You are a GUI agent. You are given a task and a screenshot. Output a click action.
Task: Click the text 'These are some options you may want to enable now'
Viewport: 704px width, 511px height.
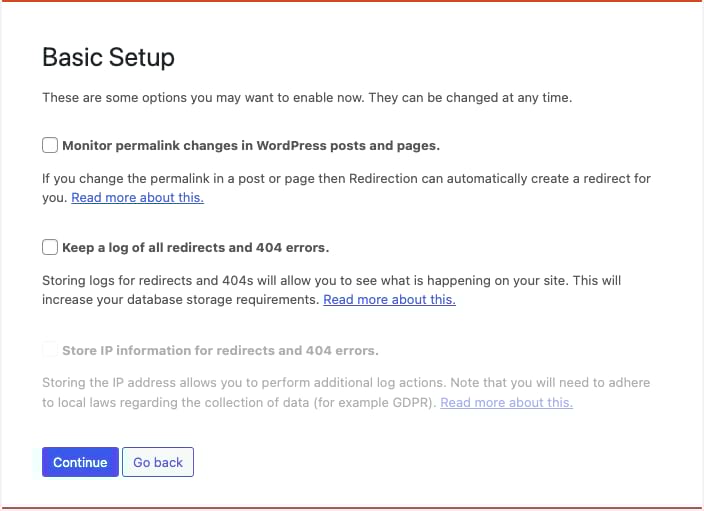[x=202, y=97]
